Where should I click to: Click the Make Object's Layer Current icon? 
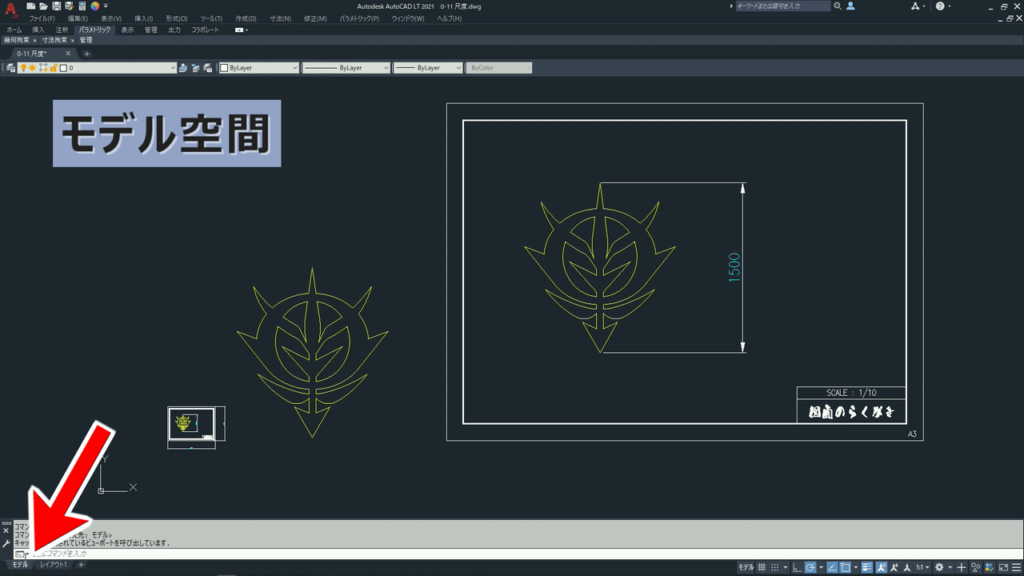pos(183,68)
